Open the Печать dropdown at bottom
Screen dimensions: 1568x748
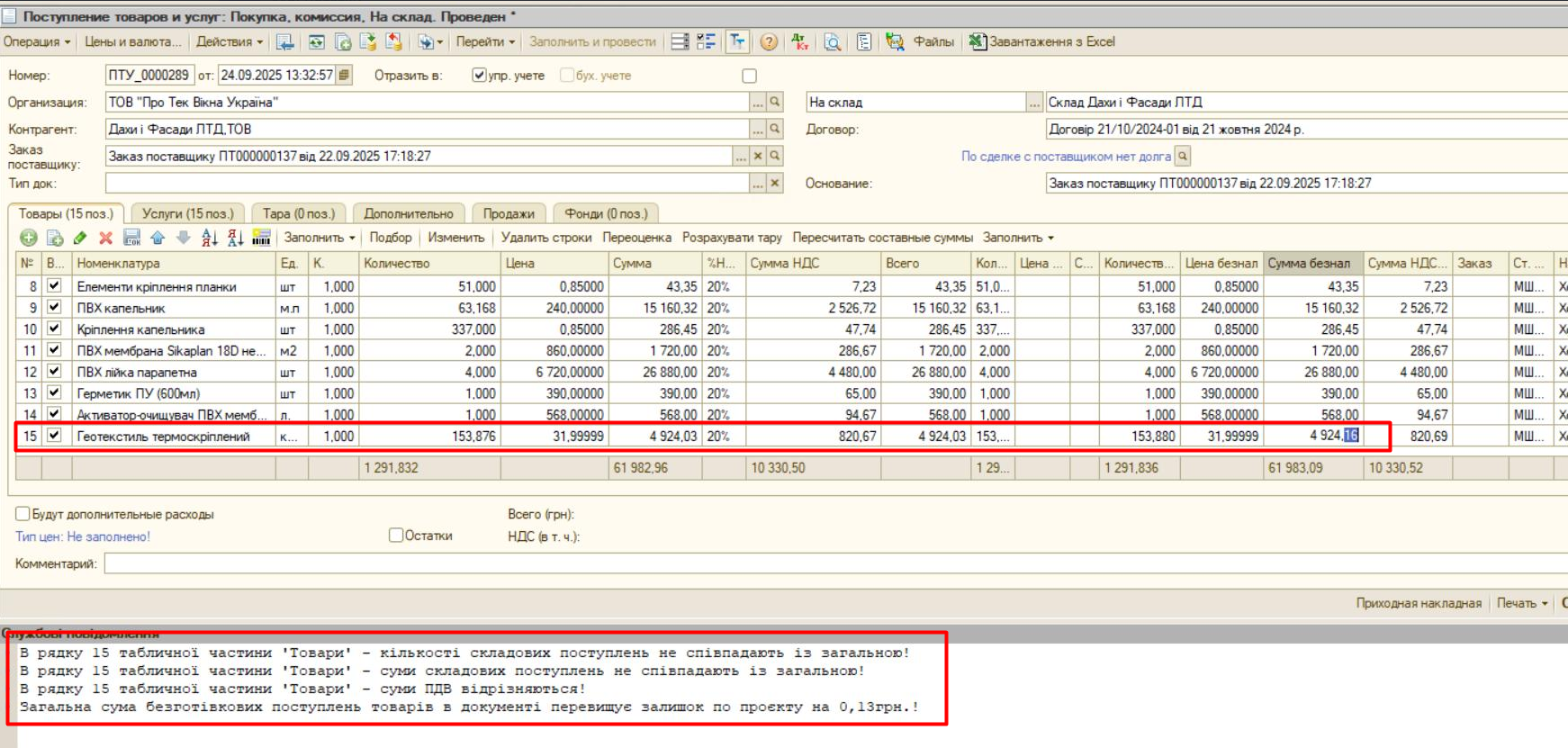click(1521, 603)
